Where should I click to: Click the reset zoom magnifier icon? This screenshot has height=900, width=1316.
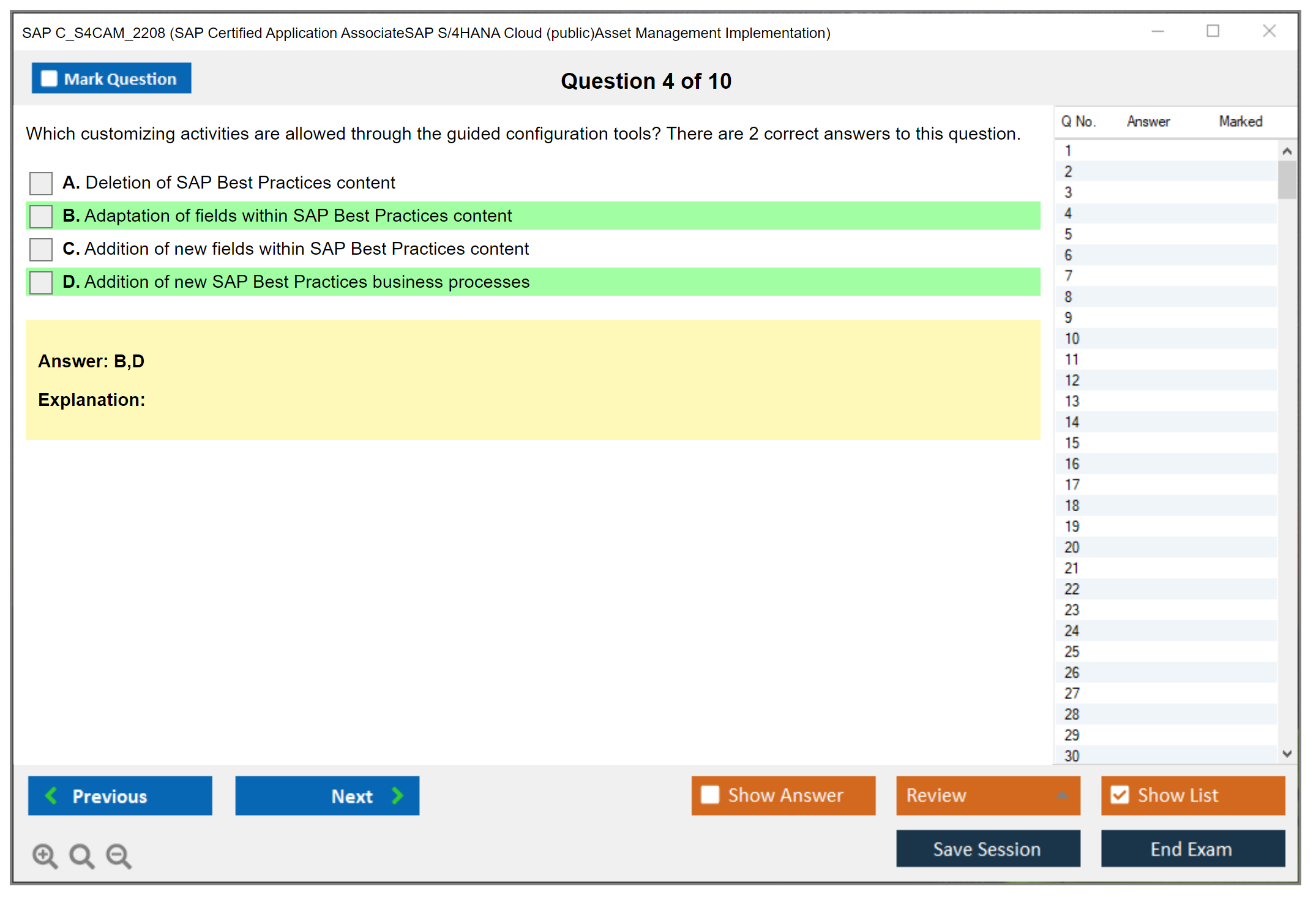(81, 855)
